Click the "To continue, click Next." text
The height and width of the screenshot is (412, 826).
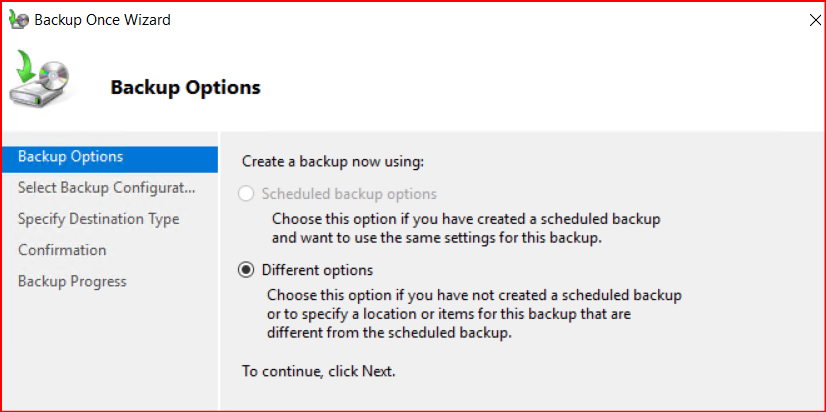(319, 371)
